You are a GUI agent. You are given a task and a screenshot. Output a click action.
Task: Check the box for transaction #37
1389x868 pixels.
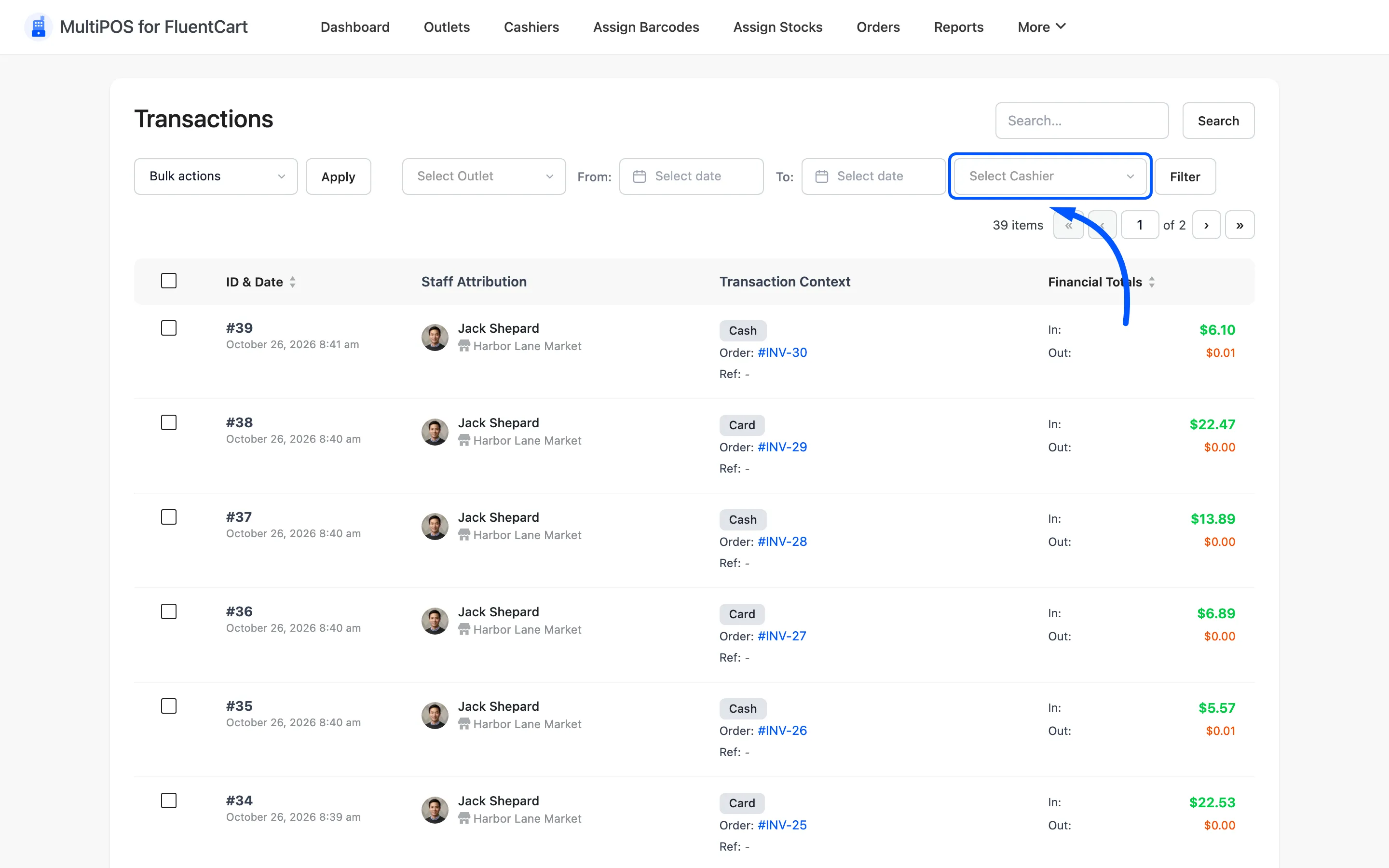click(x=169, y=517)
